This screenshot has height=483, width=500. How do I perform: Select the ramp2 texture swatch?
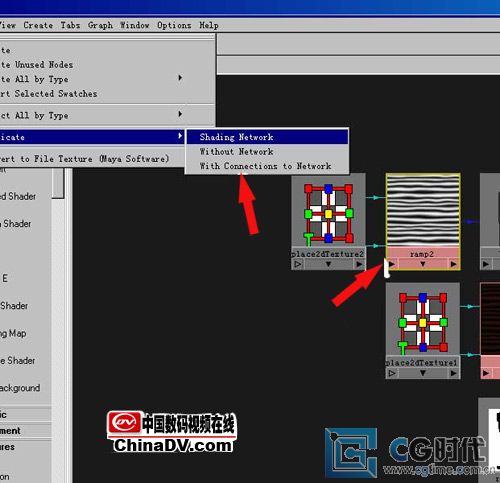tap(423, 211)
